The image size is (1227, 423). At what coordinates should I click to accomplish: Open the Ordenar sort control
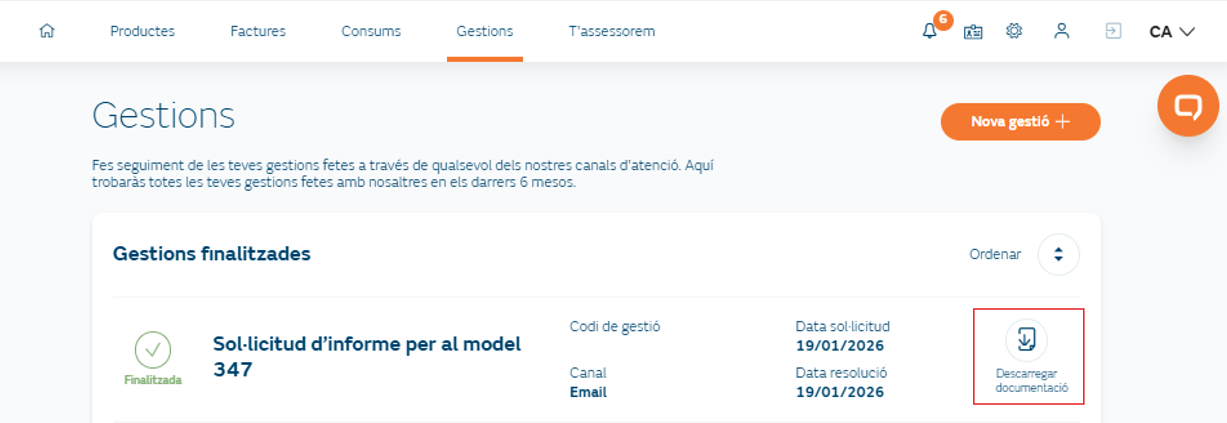pos(1058,254)
